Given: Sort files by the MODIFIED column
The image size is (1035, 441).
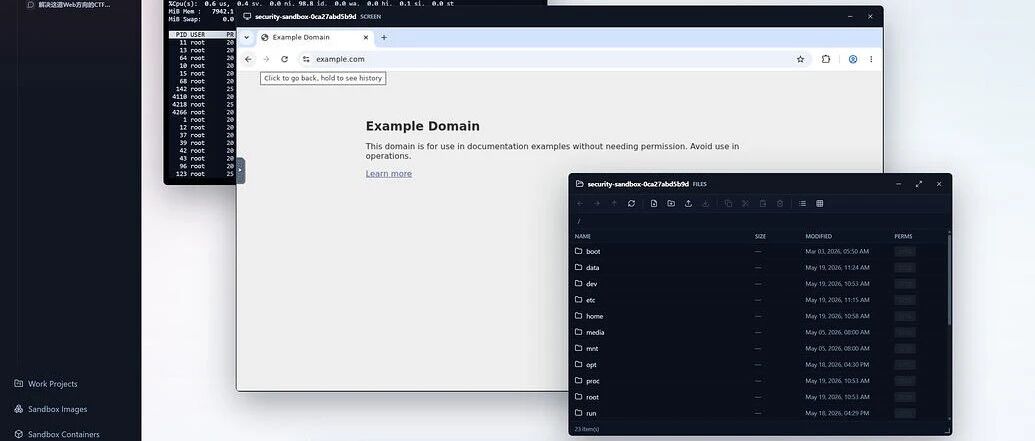Looking at the screenshot, I should click(x=818, y=236).
